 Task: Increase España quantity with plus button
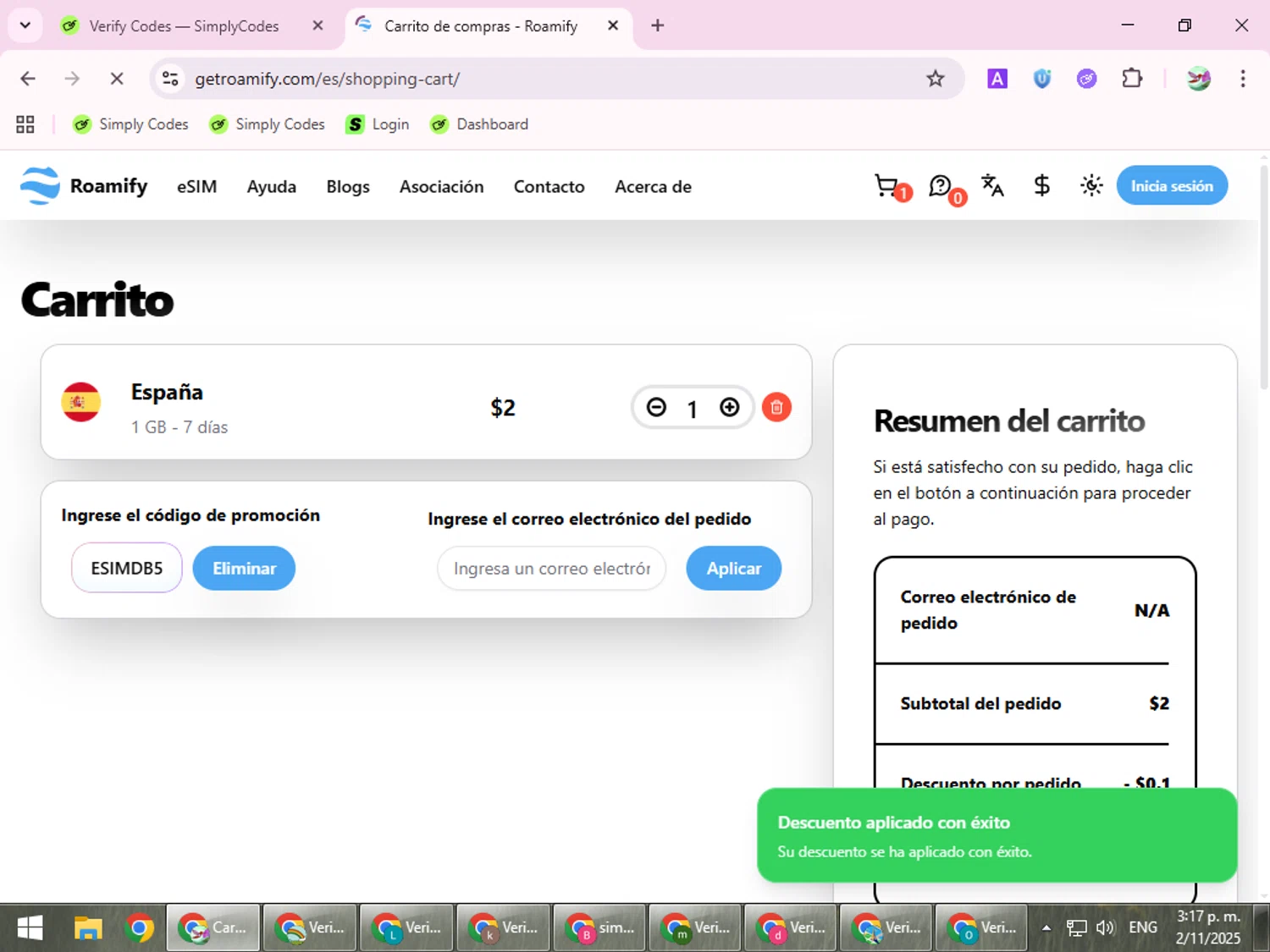(x=729, y=408)
